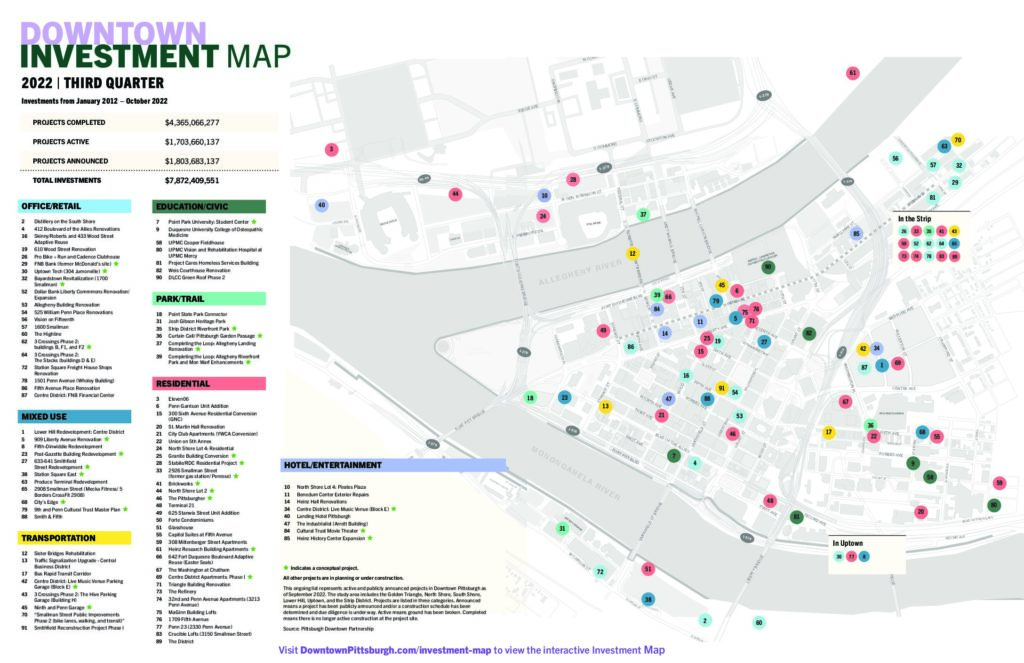Click the PARK/TRAIL category header
The image size is (1024, 663).
(x=209, y=299)
